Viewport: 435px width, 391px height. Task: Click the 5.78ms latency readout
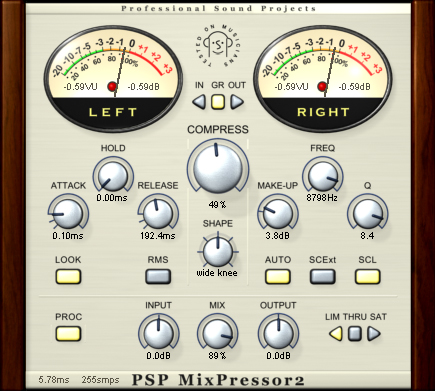[54, 380]
